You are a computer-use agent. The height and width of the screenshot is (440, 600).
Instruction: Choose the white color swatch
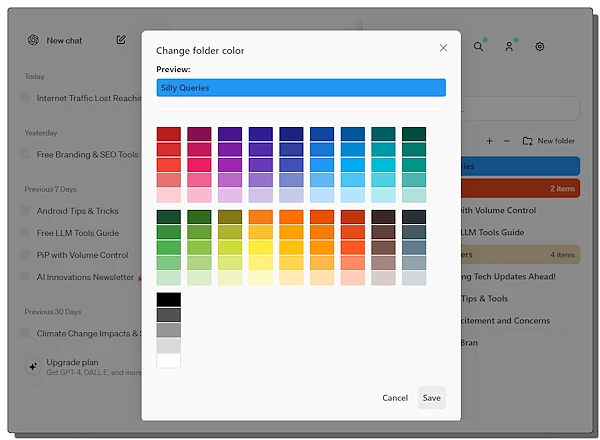coord(168,360)
